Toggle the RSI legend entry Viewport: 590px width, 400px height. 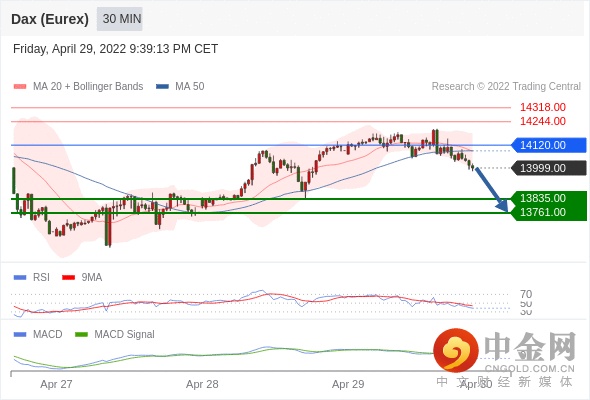point(32,277)
